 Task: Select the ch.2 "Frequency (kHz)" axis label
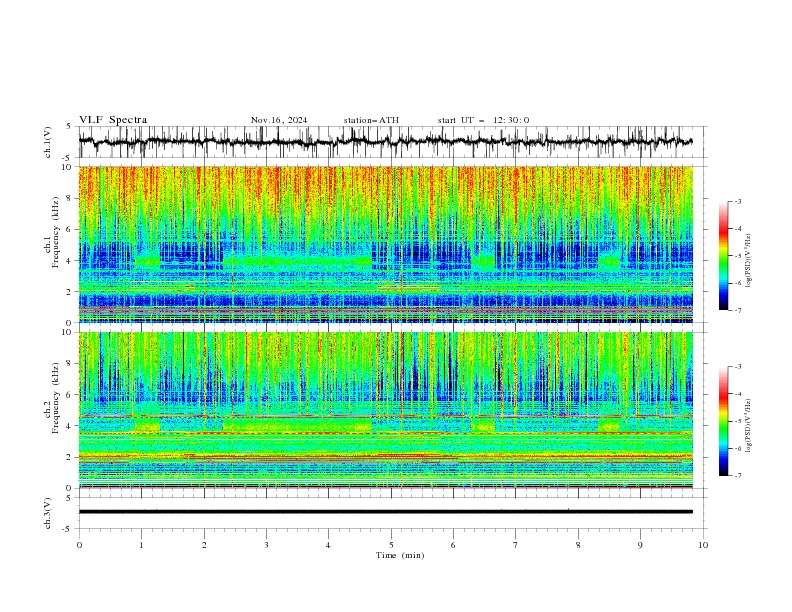56,398
